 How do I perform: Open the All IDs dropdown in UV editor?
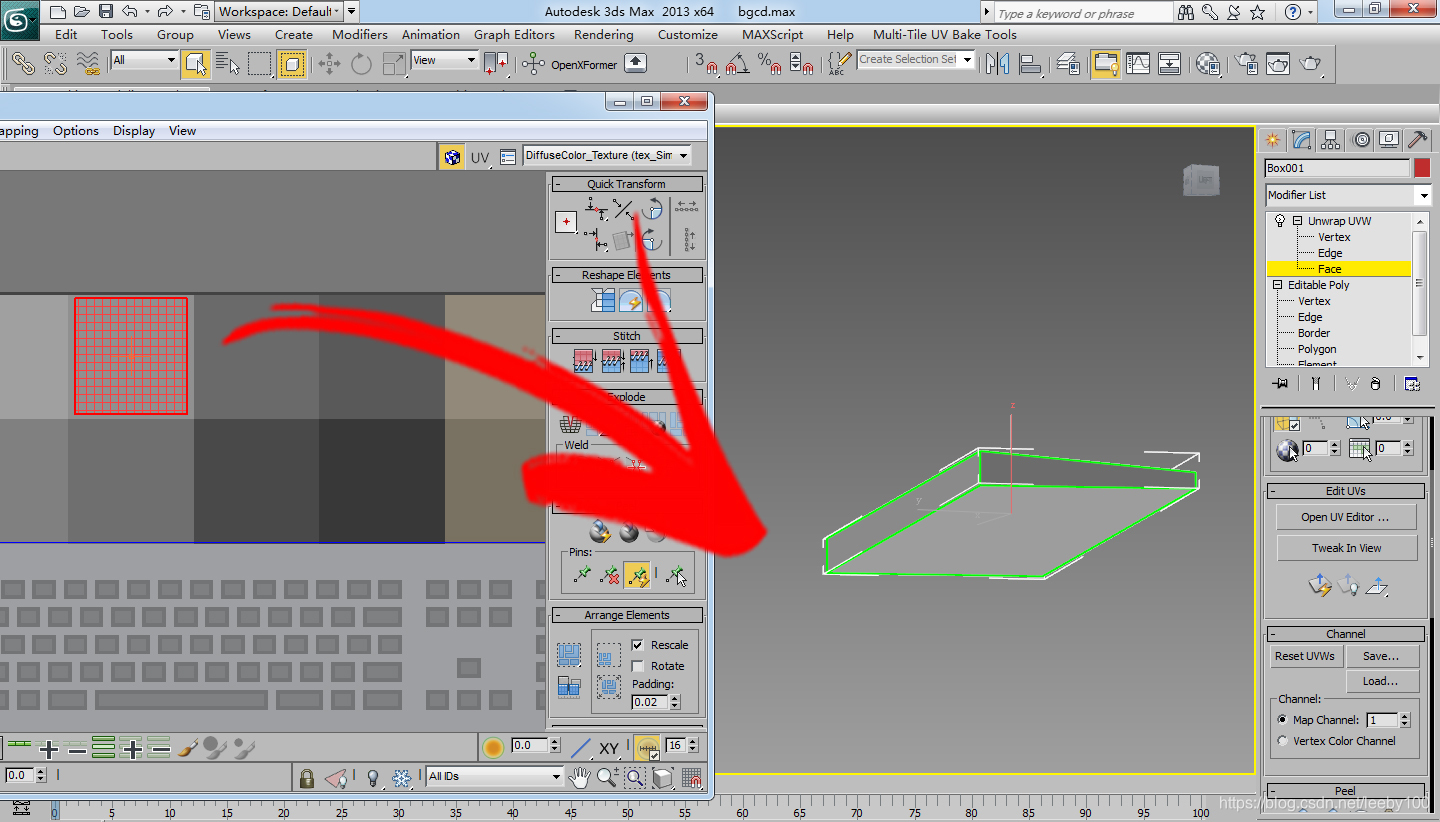(x=495, y=776)
